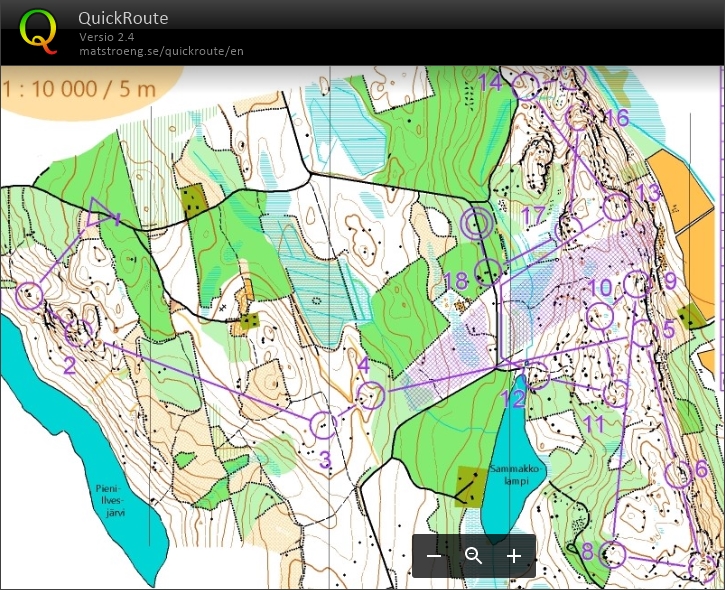Select control circle 18
The width and height of the screenshot is (725, 590).
[487, 270]
